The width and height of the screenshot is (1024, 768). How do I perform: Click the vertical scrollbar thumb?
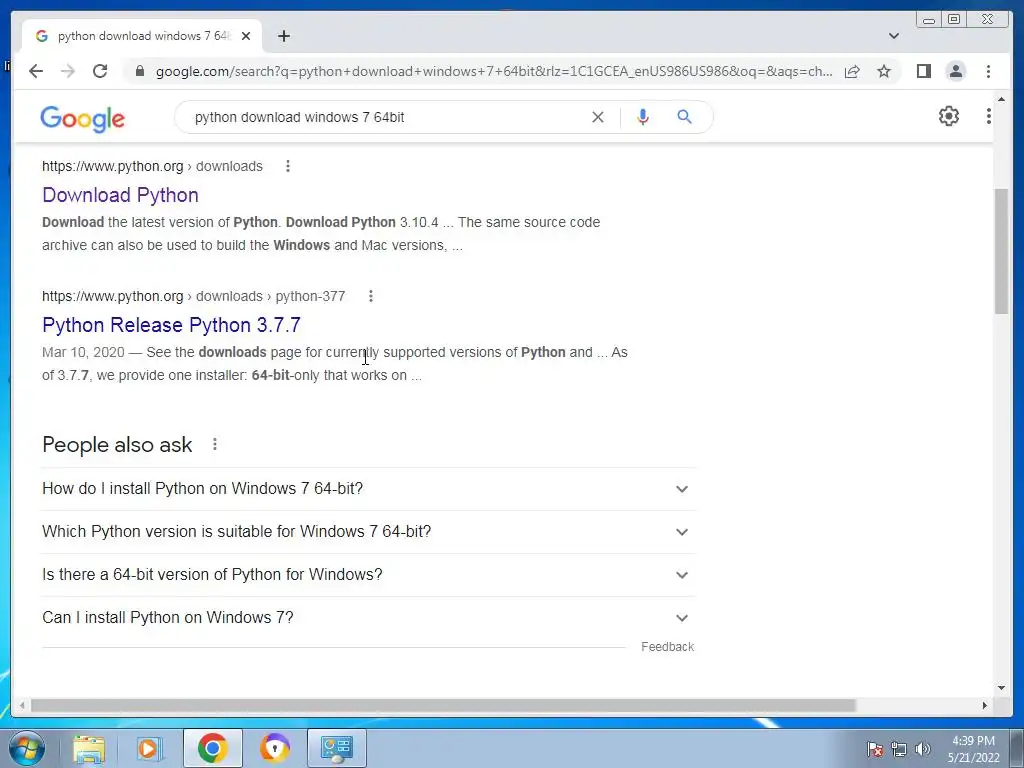[x=1001, y=251]
